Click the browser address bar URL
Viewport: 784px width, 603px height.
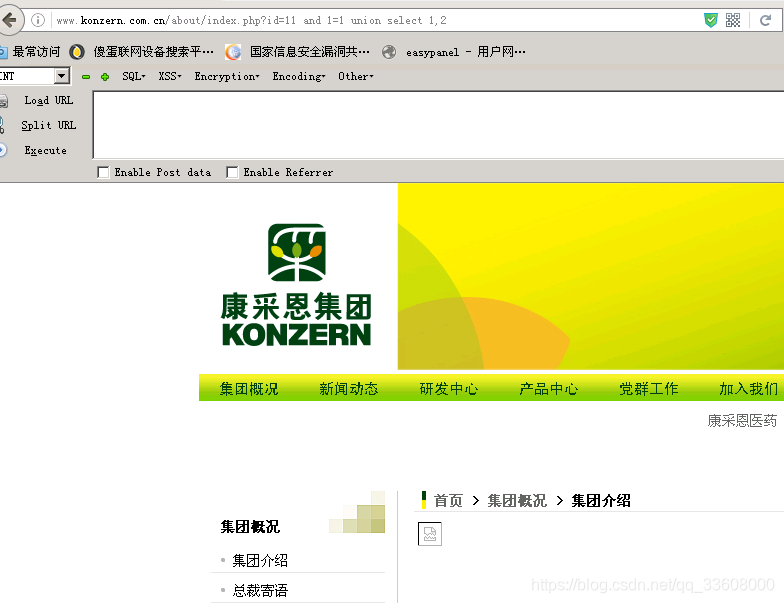(x=252, y=20)
